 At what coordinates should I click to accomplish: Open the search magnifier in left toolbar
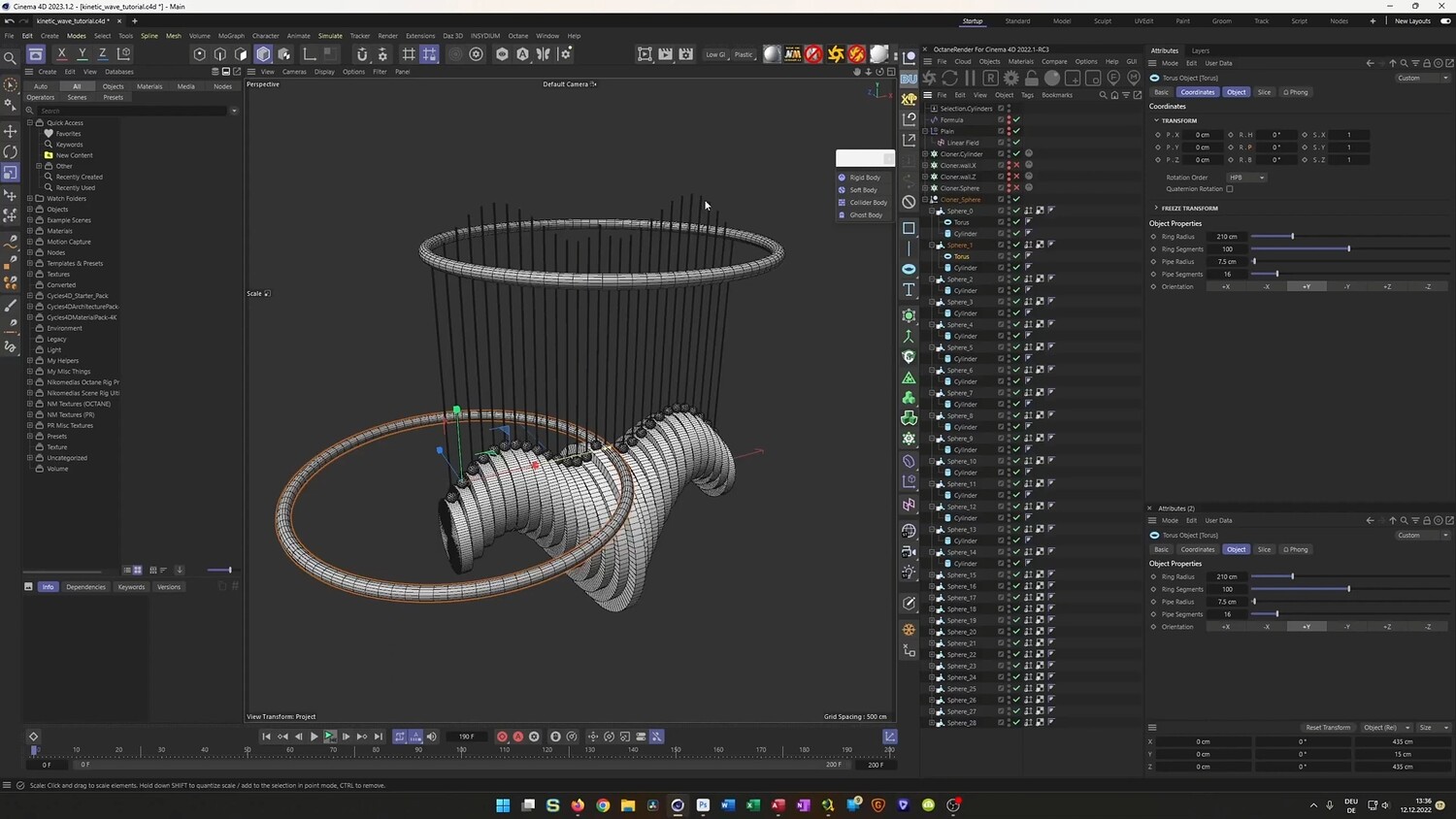(x=11, y=58)
